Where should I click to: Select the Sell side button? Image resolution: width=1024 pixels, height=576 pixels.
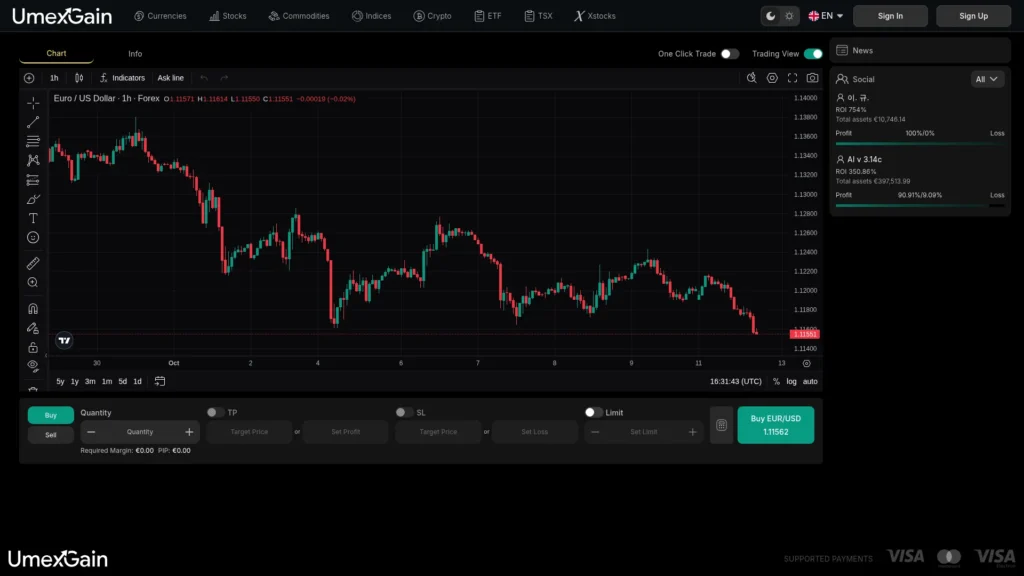50,435
